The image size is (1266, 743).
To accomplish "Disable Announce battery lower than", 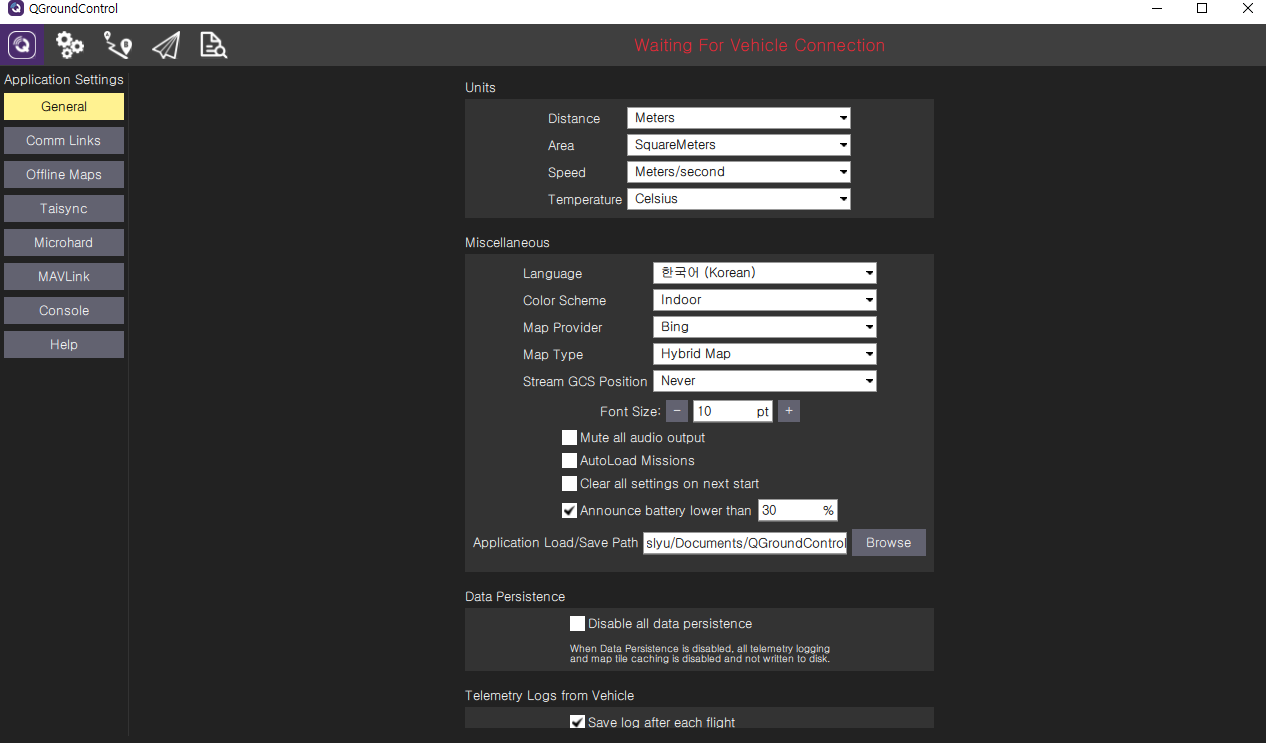I will coord(569,510).
